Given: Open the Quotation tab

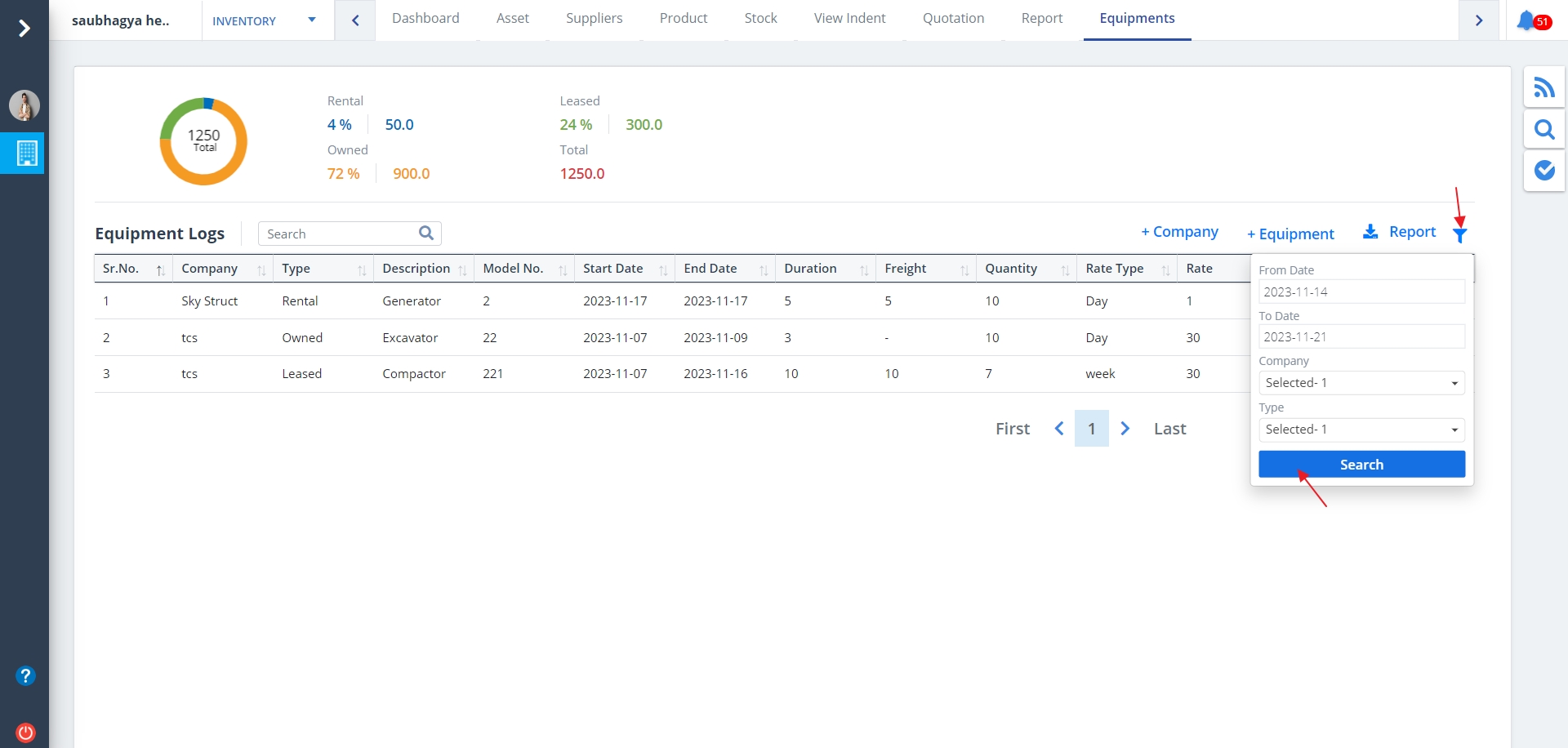Looking at the screenshot, I should click(x=953, y=19).
